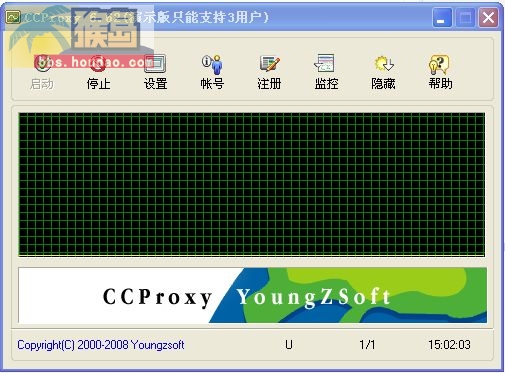Open 设置 (Settings) from the toolbar

click(x=155, y=72)
